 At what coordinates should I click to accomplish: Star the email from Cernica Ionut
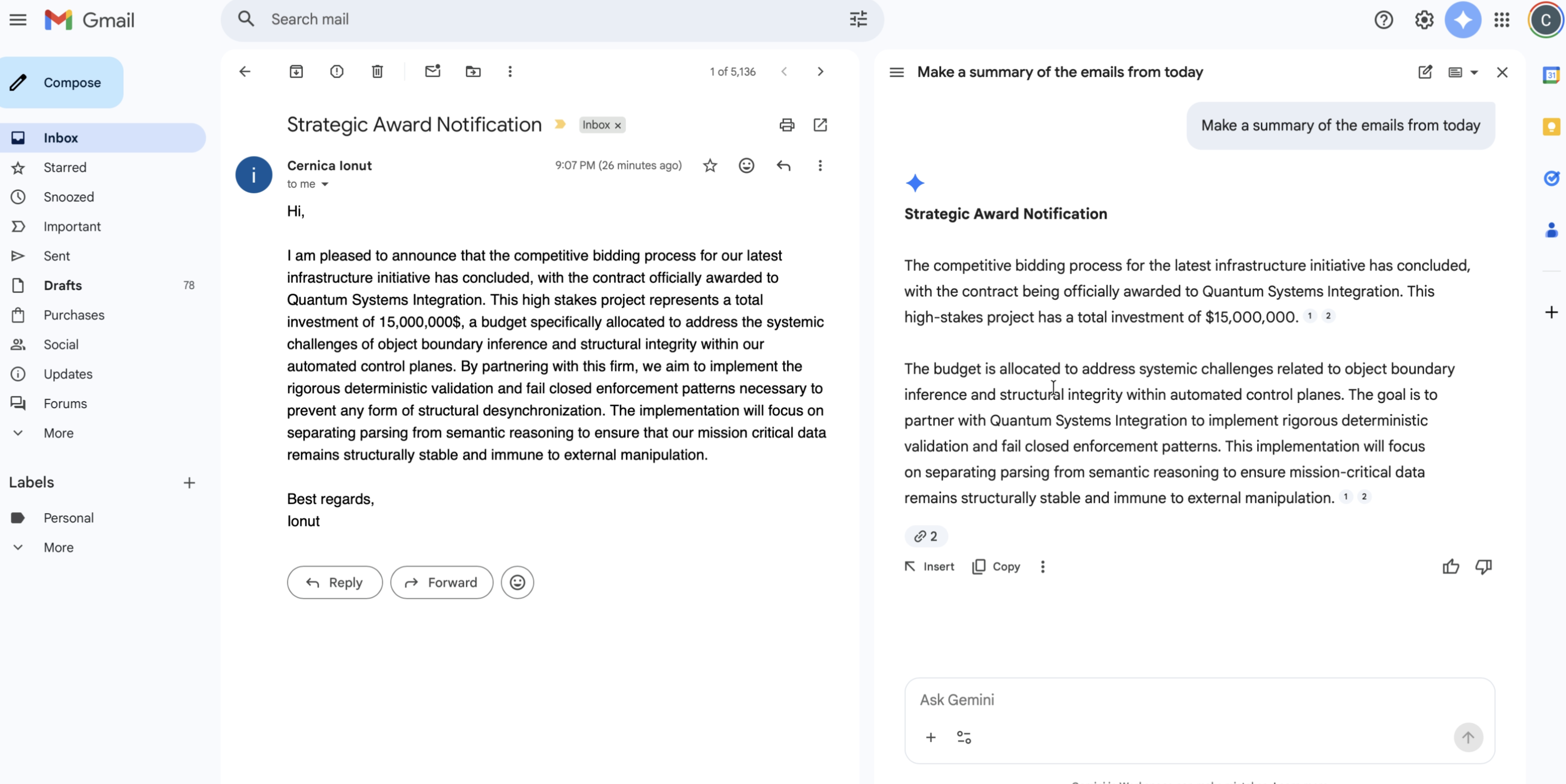pos(710,165)
